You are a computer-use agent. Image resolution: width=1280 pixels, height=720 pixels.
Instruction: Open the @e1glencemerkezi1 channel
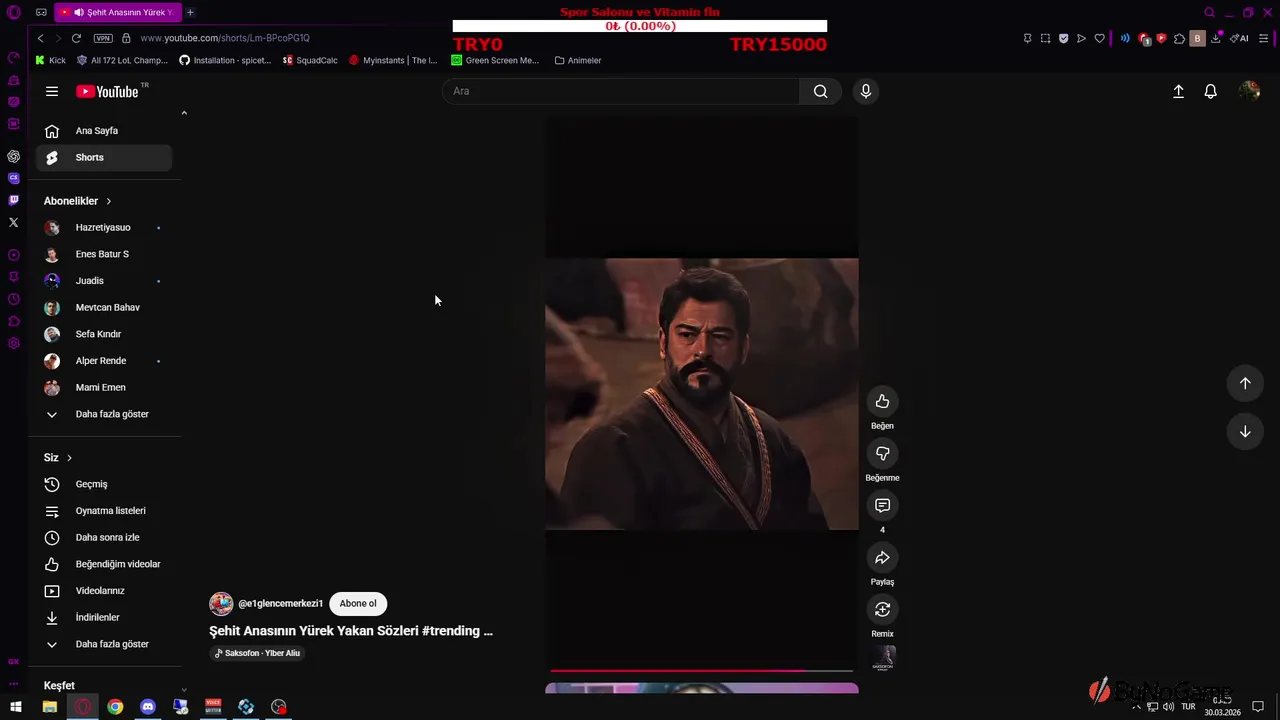280,604
